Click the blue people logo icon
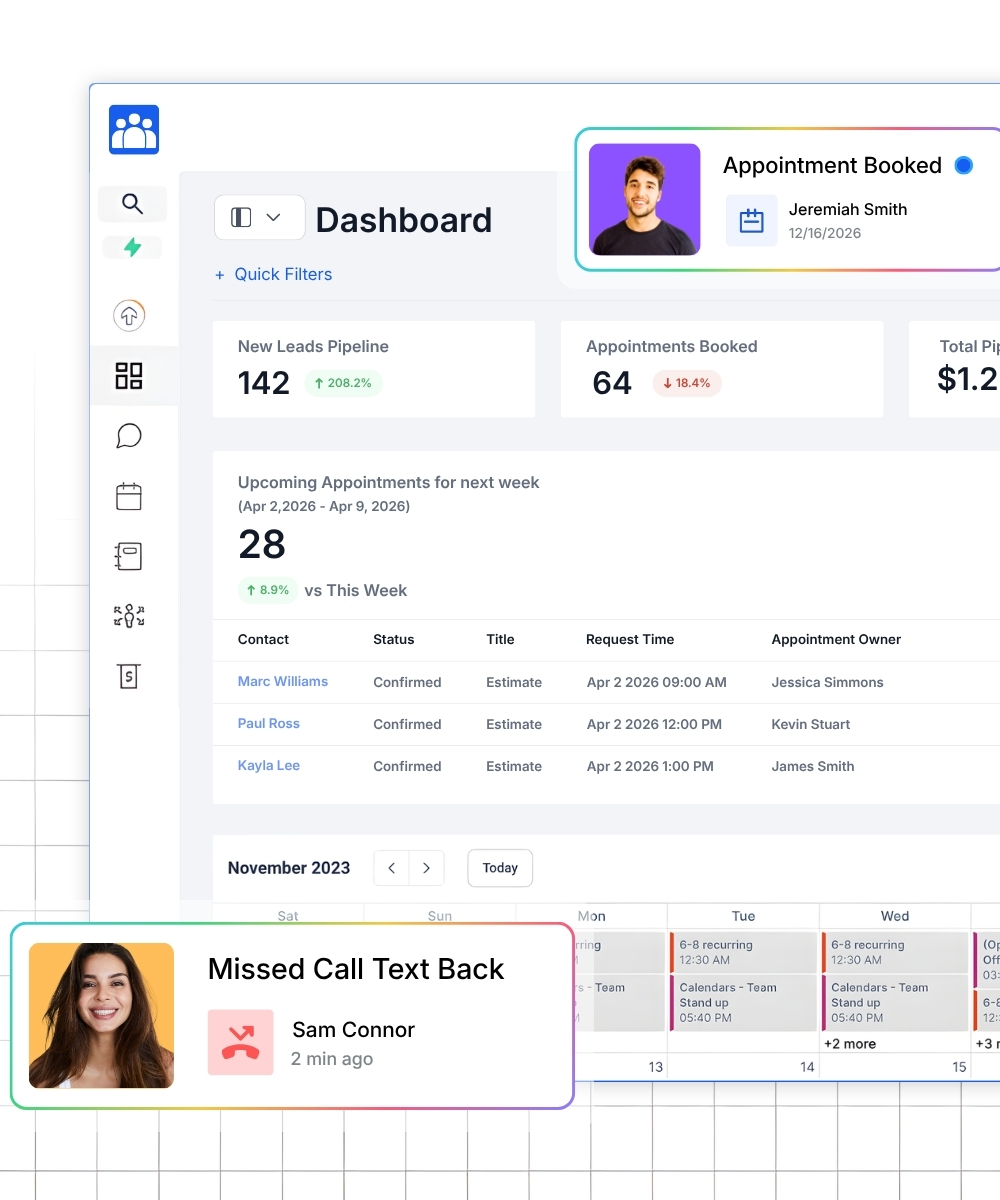 coord(134,130)
